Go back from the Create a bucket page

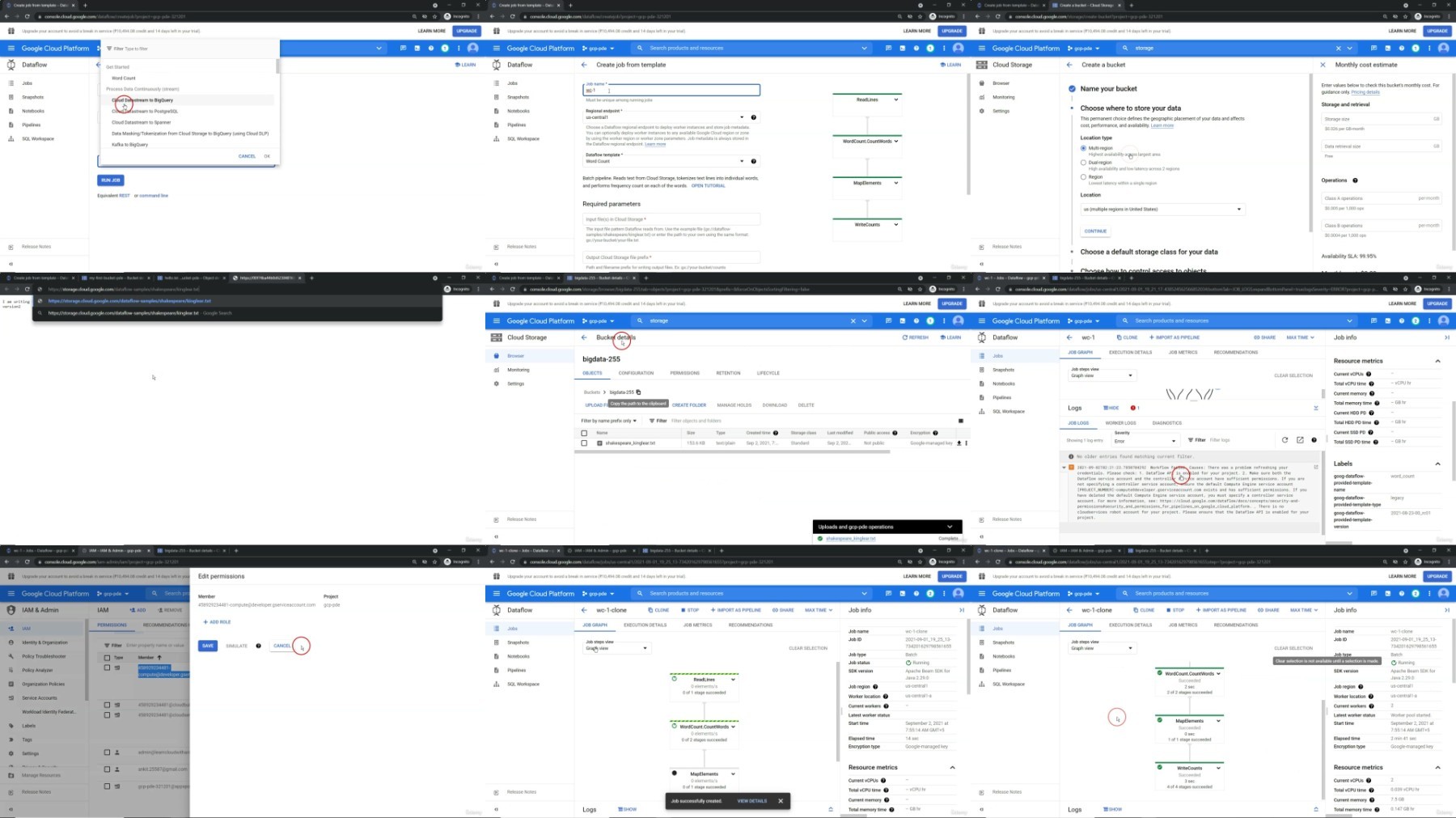[x=1069, y=65]
